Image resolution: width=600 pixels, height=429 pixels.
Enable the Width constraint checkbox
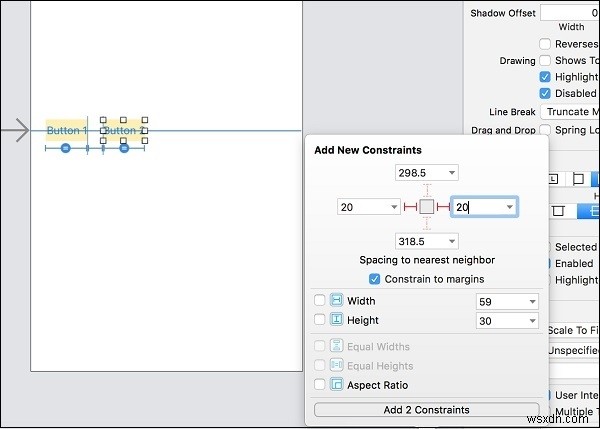320,301
